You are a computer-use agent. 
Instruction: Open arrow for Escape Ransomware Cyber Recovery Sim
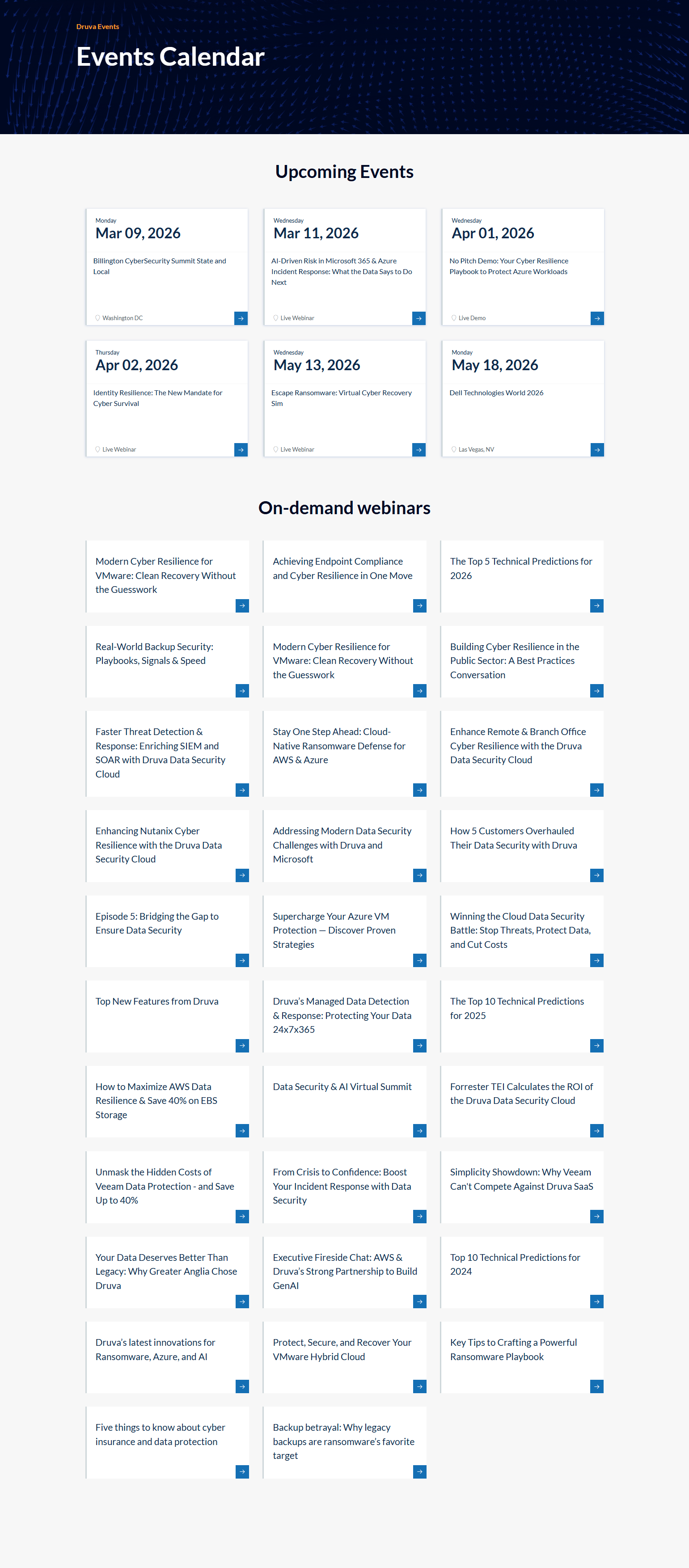coord(419,450)
